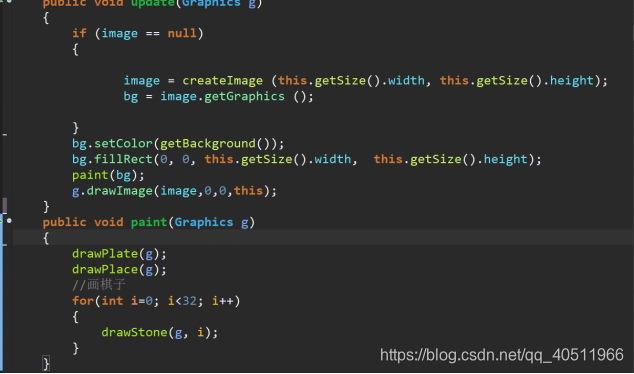Click the 'paint(bg);' statement
Image resolution: width=634 pixels, height=374 pixels.
[108, 175]
